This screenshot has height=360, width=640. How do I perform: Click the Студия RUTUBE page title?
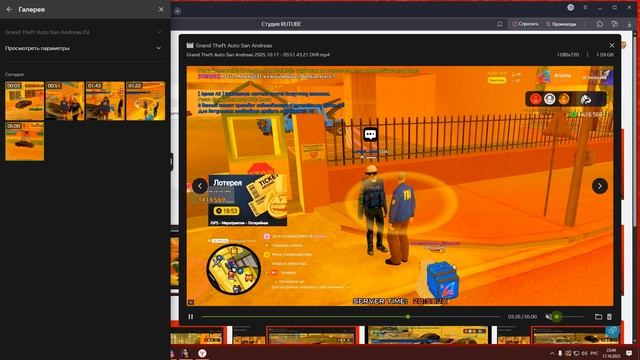tap(281, 24)
